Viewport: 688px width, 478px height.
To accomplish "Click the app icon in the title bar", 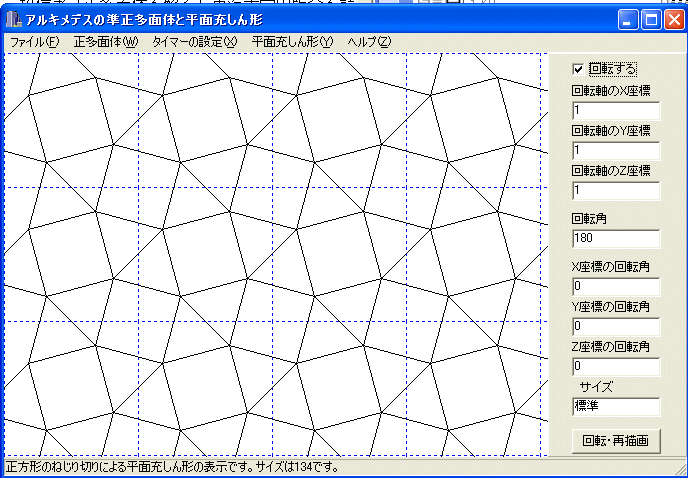I will [14, 19].
